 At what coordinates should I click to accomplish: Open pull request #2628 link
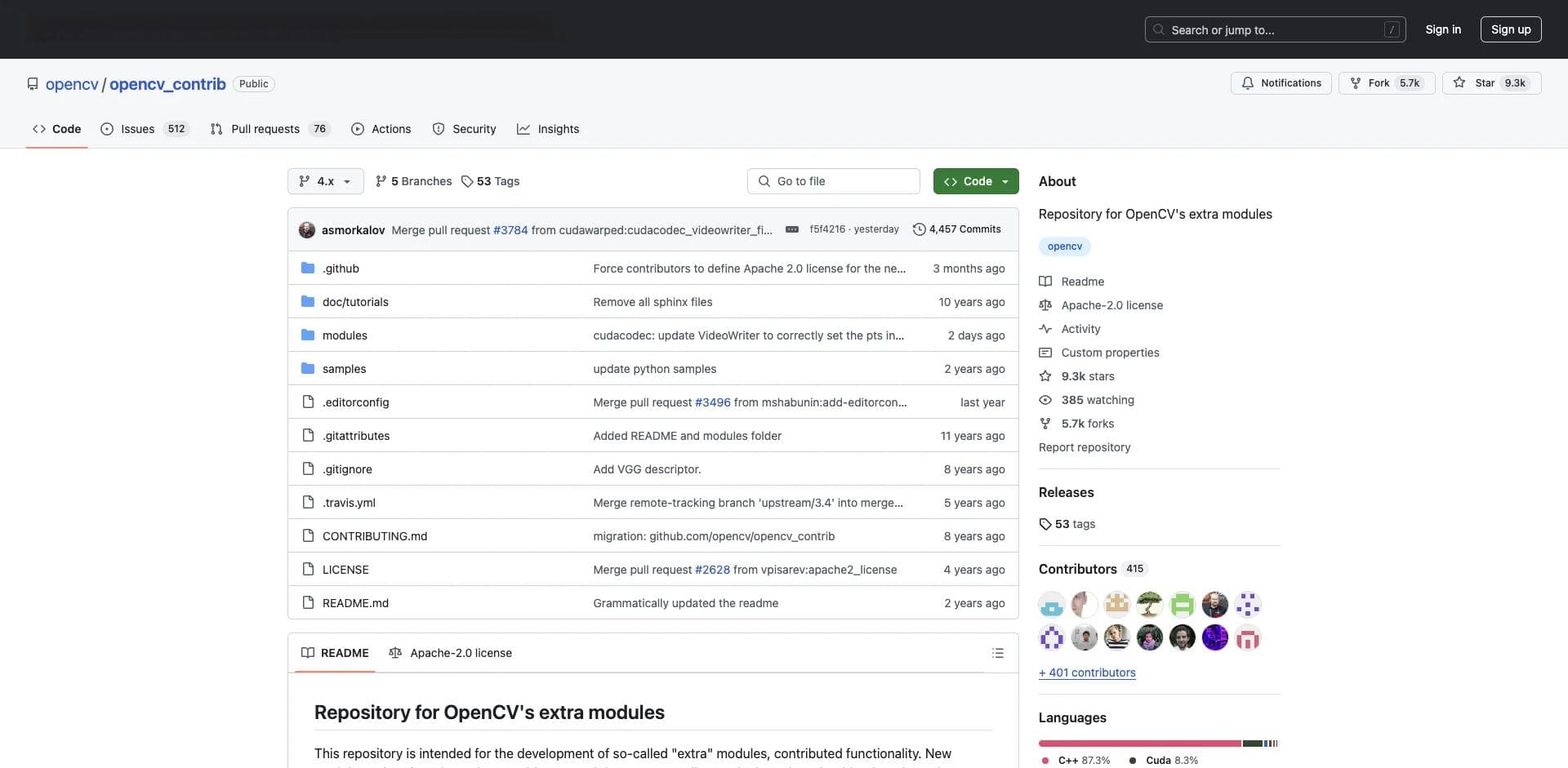point(712,570)
